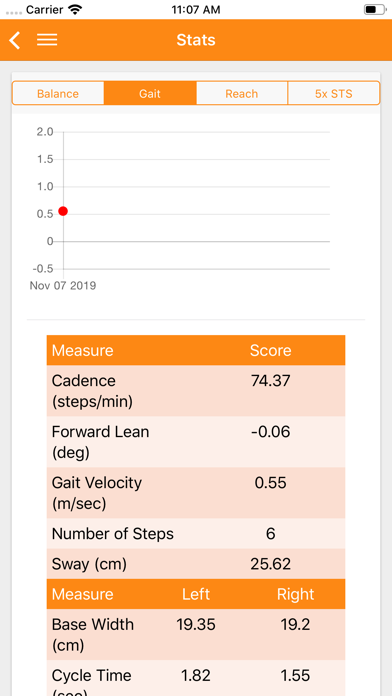Open the Reach tab
This screenshot has width=392, height=696.
coord(242,94)
